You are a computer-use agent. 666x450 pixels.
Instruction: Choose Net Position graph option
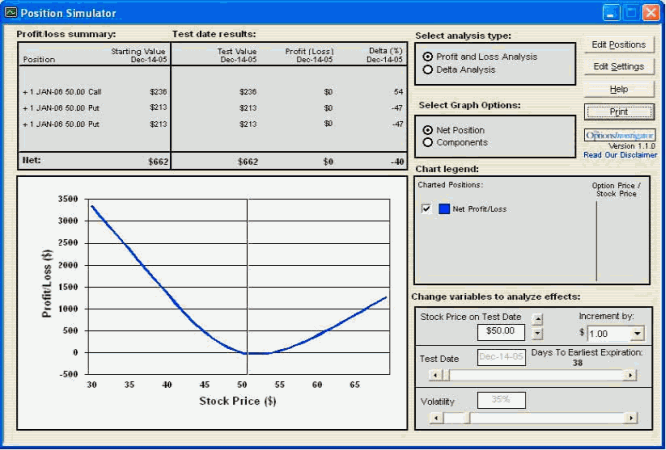pyautogui.click(x=429, y=130)
